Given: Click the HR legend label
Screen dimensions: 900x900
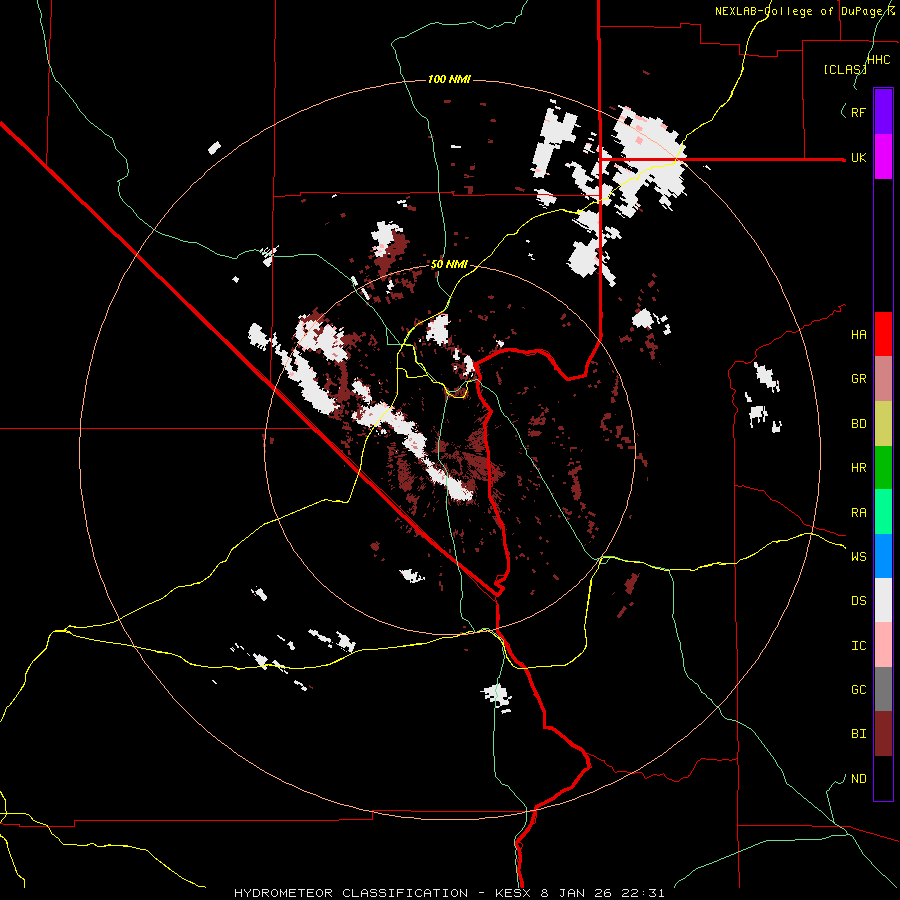Looking at the screenshot, I should (858, 468).
